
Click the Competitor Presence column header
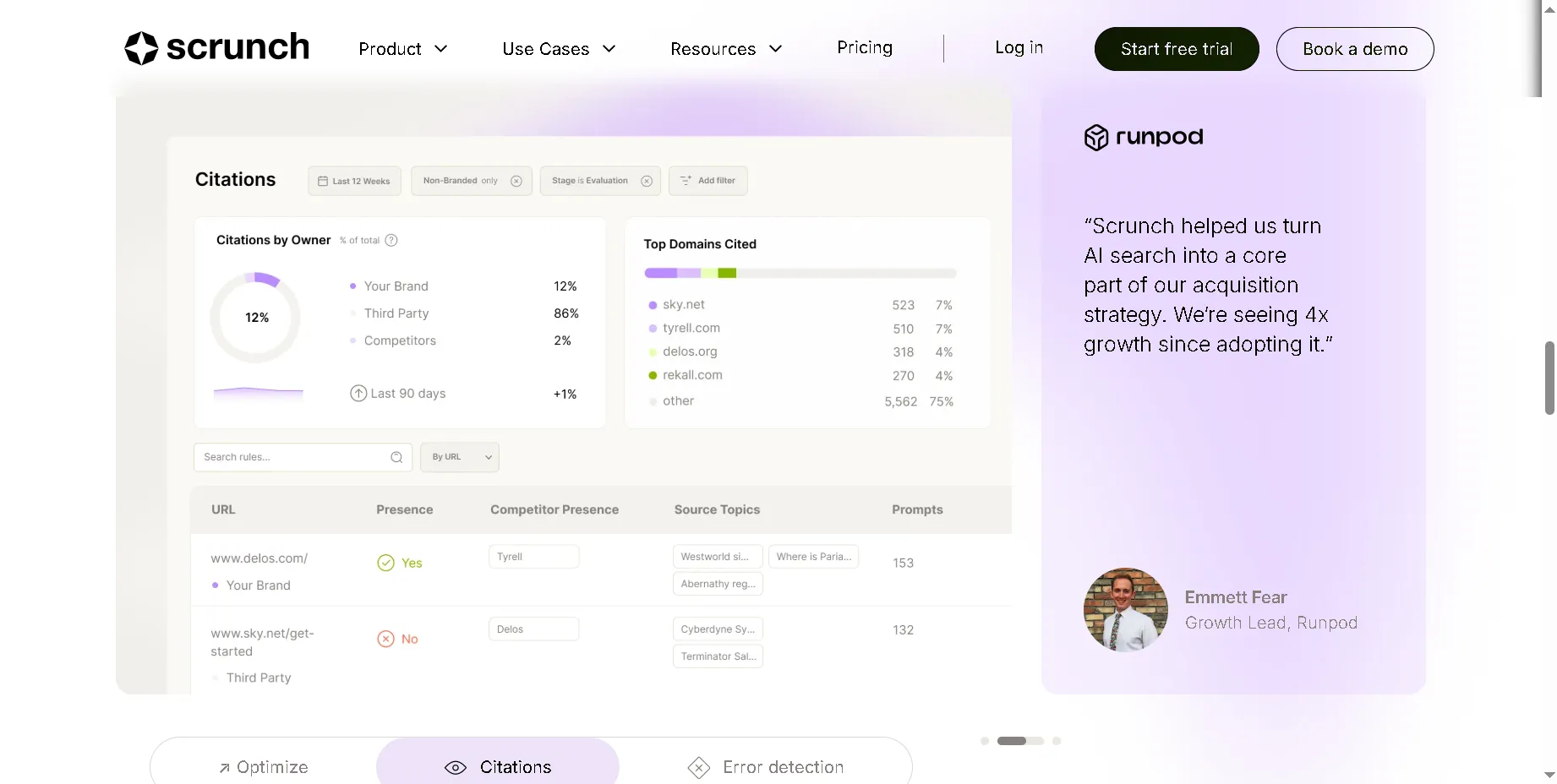pos(555,509)
